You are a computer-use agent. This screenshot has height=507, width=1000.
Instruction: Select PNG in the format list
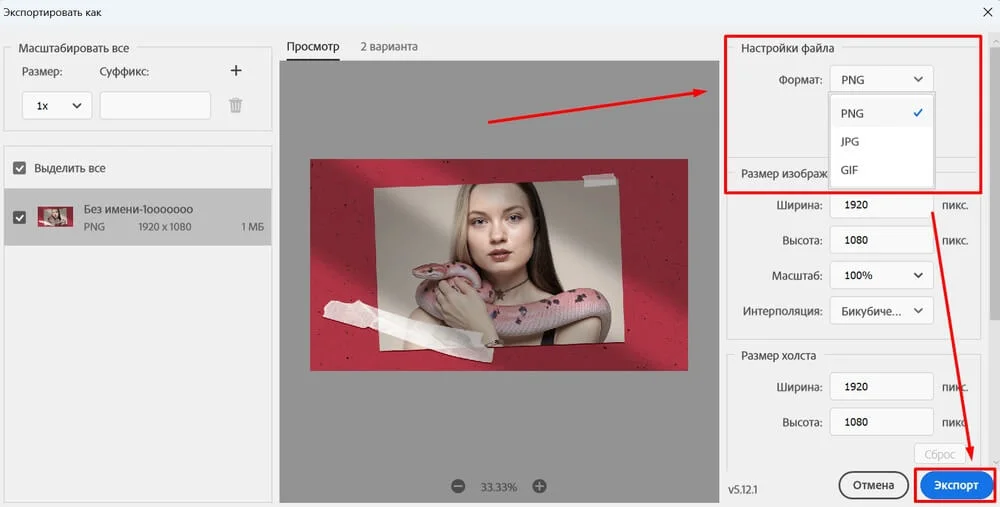853,113
